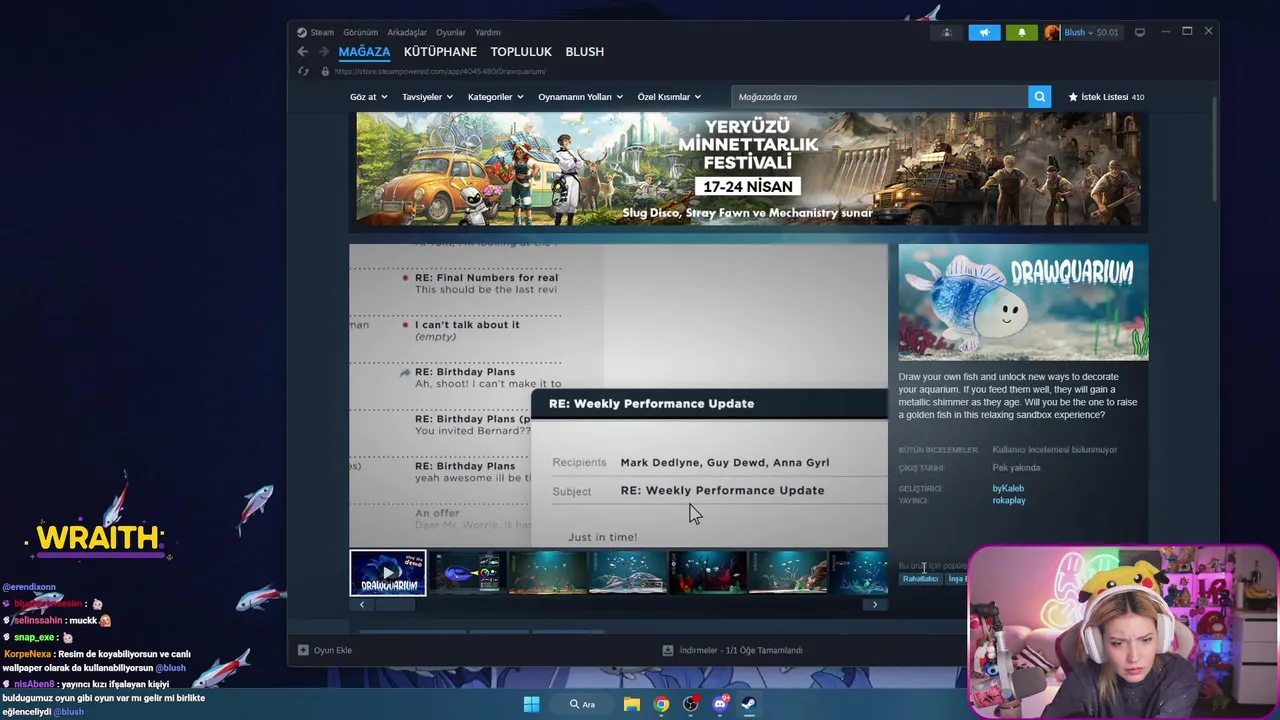
Task: Expand the Tavsiyeler dropdown
Action: click(x=427, y=97)
